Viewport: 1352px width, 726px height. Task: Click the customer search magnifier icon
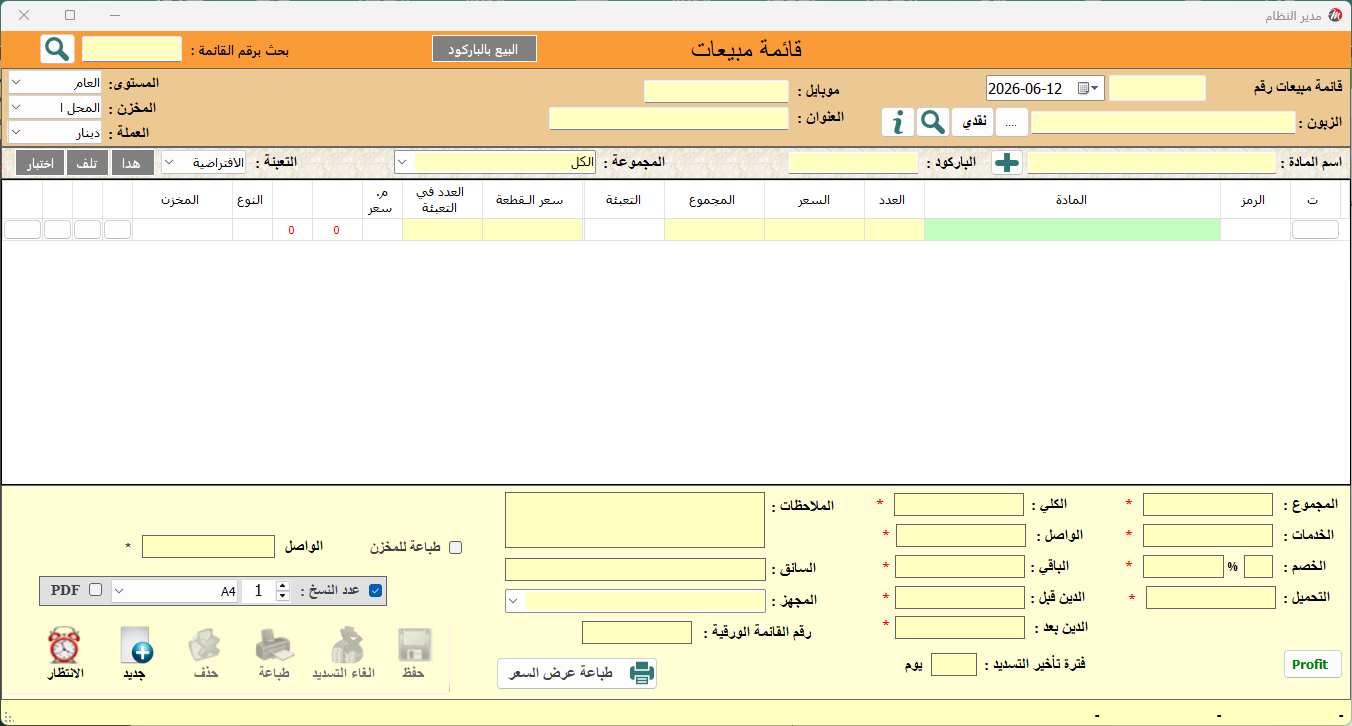click(x=932, y=122)
